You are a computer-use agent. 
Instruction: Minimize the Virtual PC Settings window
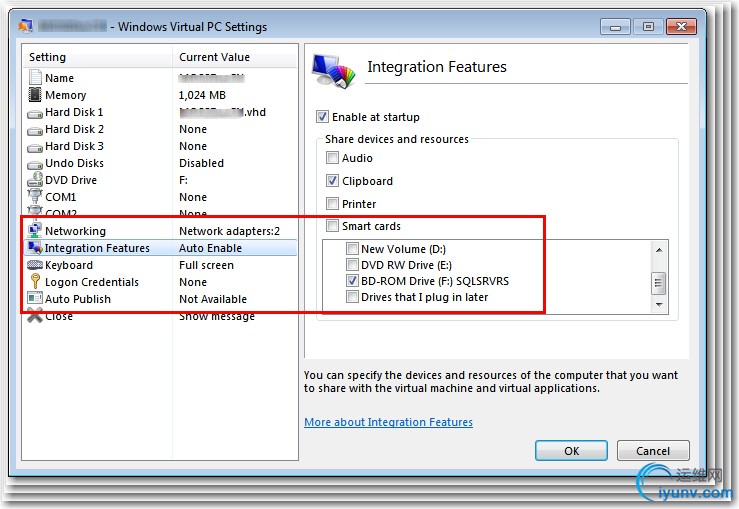point(615,26)
